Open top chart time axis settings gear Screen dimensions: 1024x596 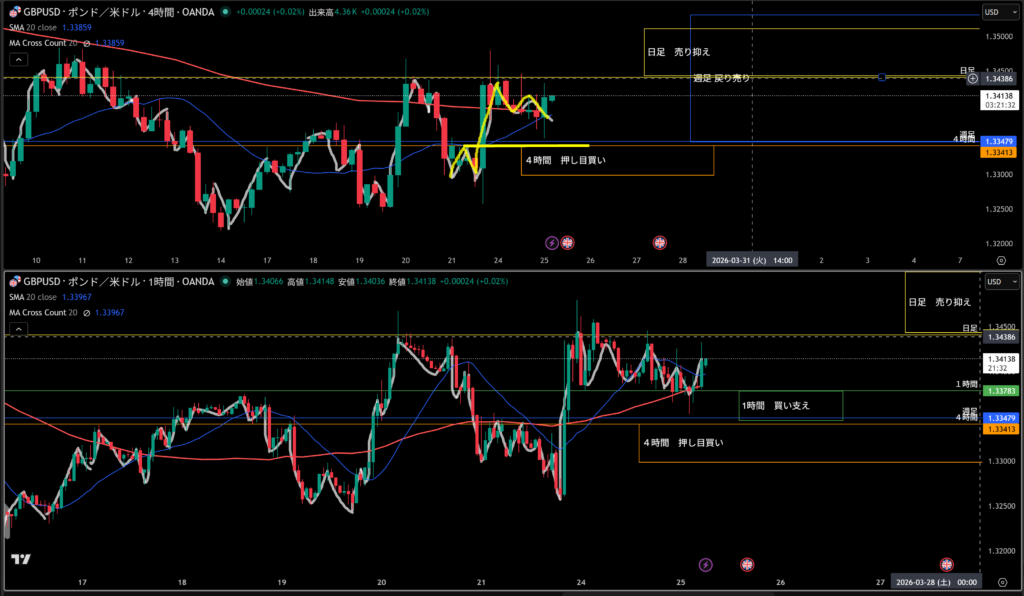click(1001, 260)
